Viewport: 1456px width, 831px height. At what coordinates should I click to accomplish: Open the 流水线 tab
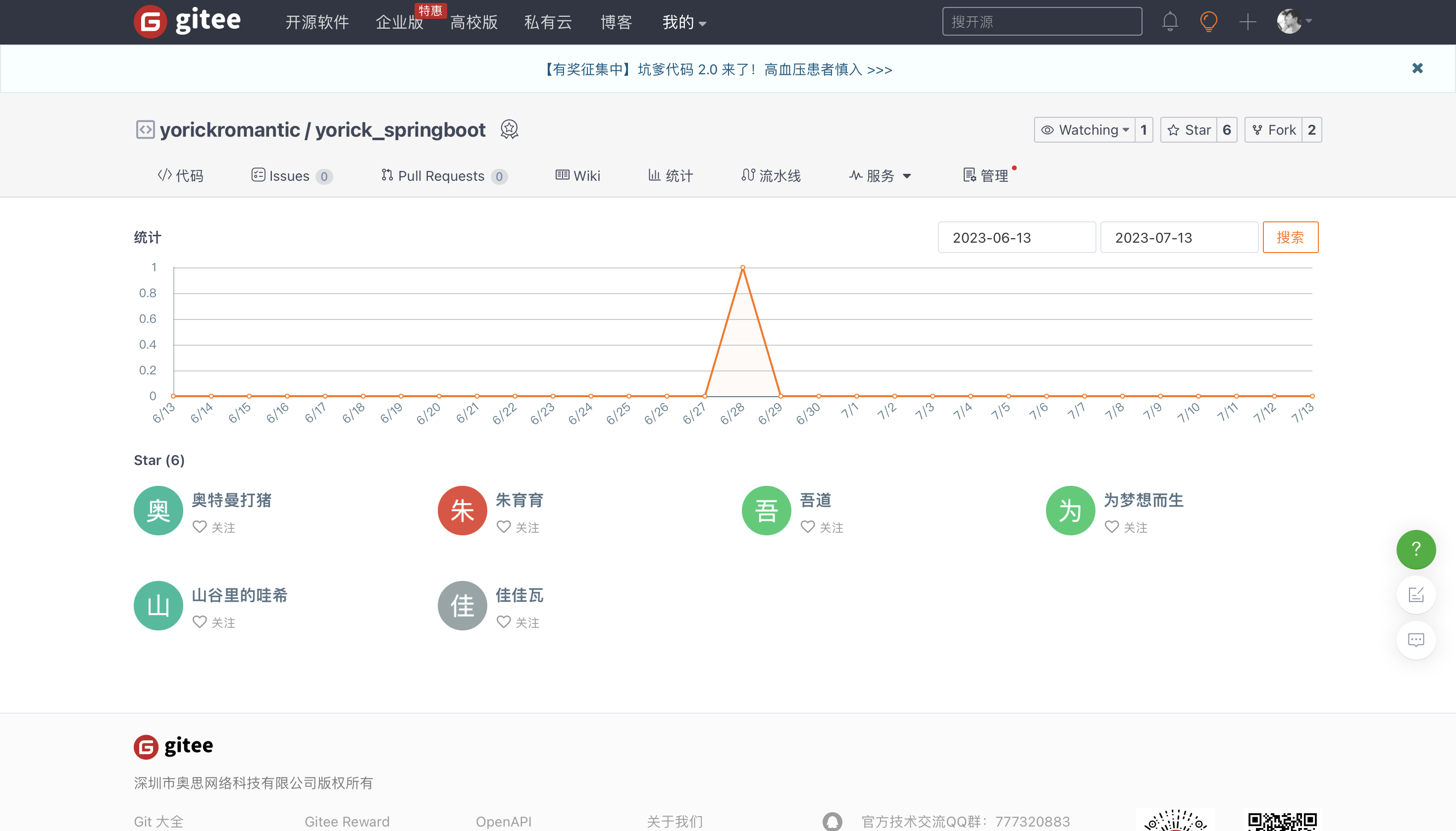[771, 176]
